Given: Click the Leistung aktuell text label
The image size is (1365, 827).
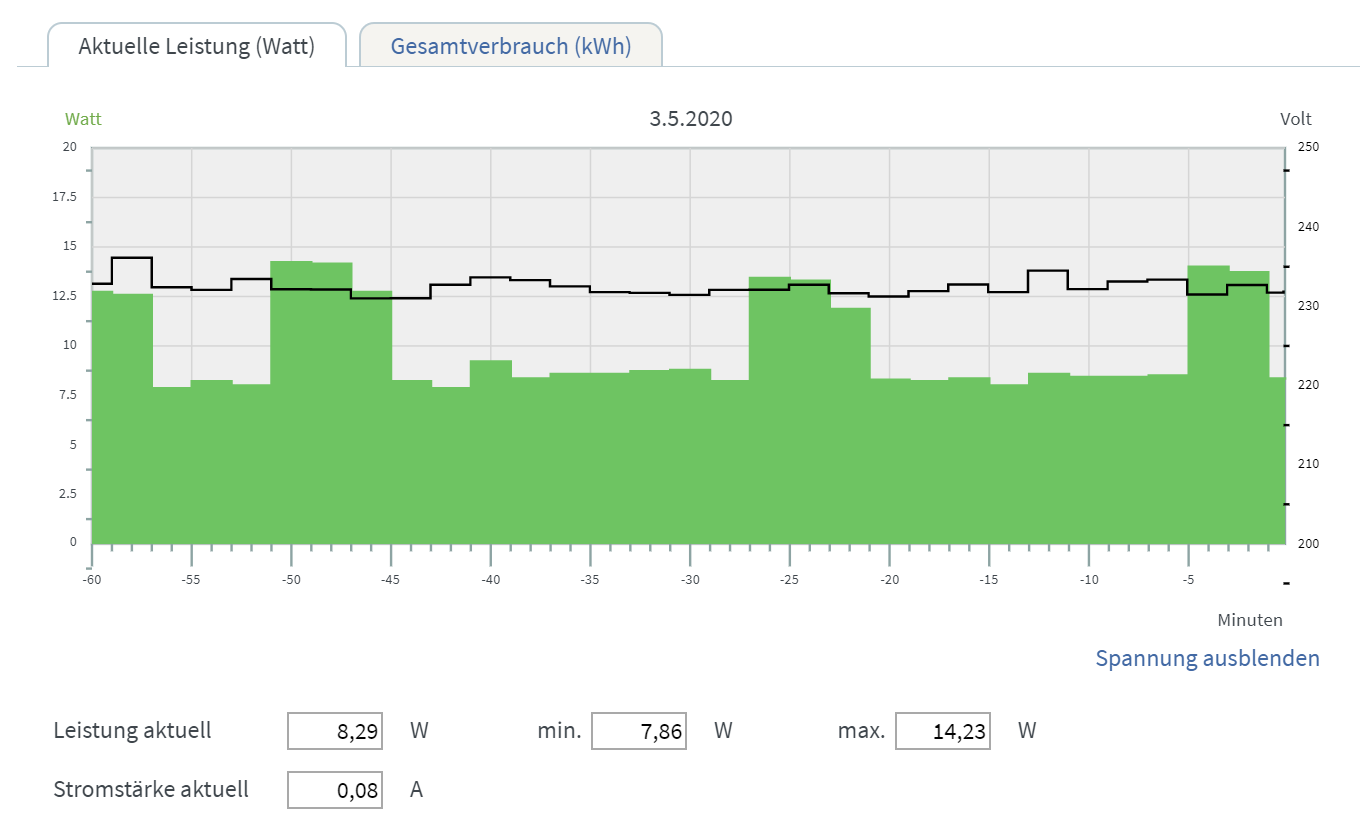Looking at the screenshot, I should point(132,730).
